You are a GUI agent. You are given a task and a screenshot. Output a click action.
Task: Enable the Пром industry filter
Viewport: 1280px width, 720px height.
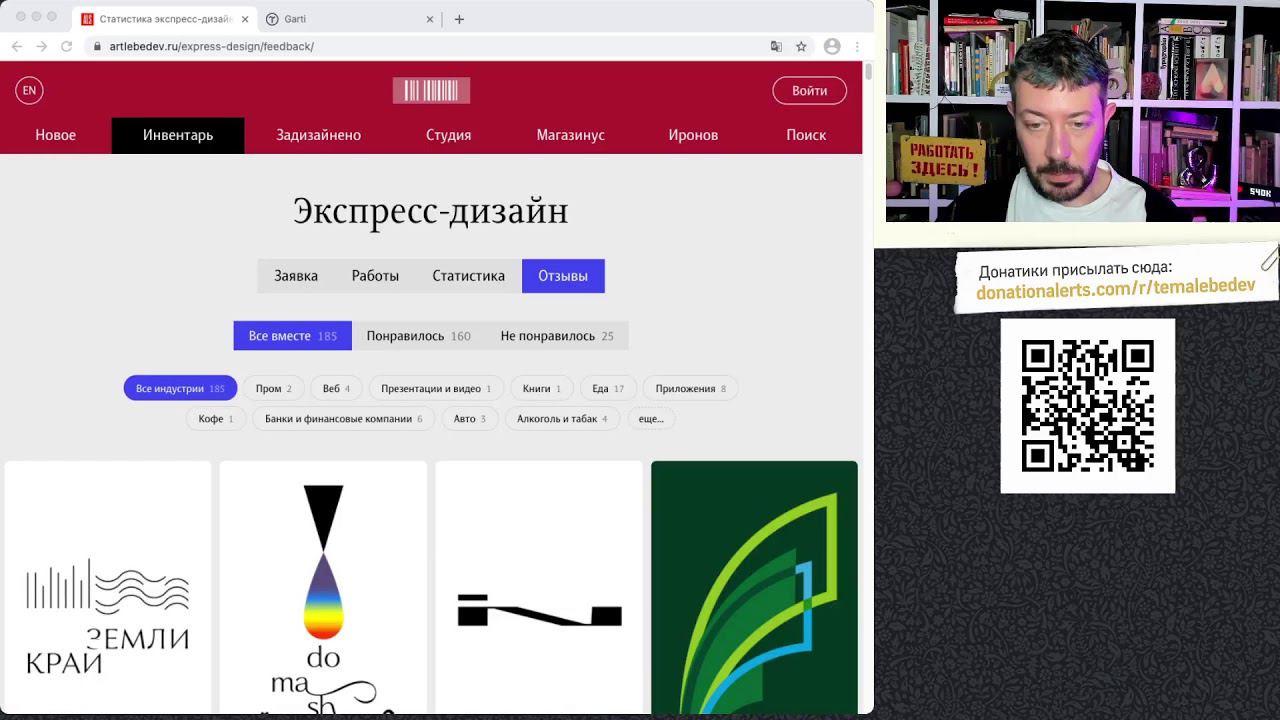pos(273,388)
